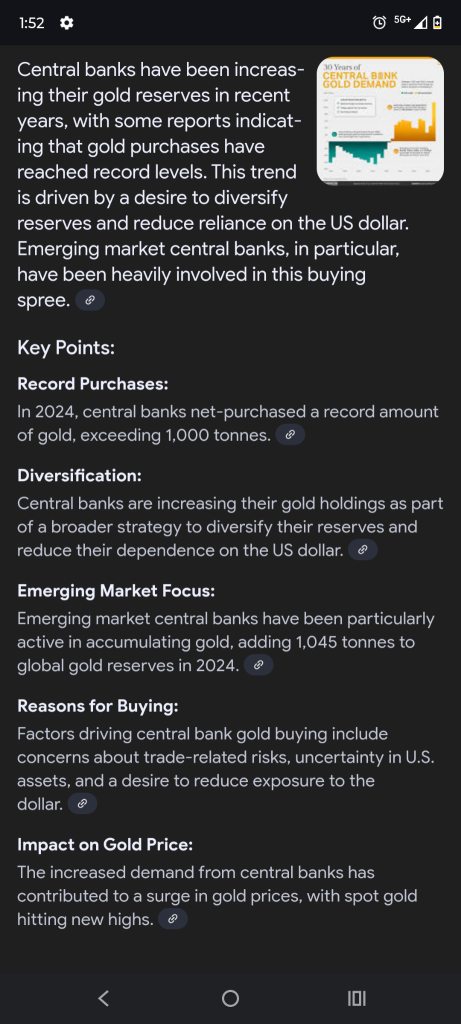The height and width of the screenshot is (1024, 461).
Task: Open source link for Emerging Market Focus
Action: pos(259,665)
